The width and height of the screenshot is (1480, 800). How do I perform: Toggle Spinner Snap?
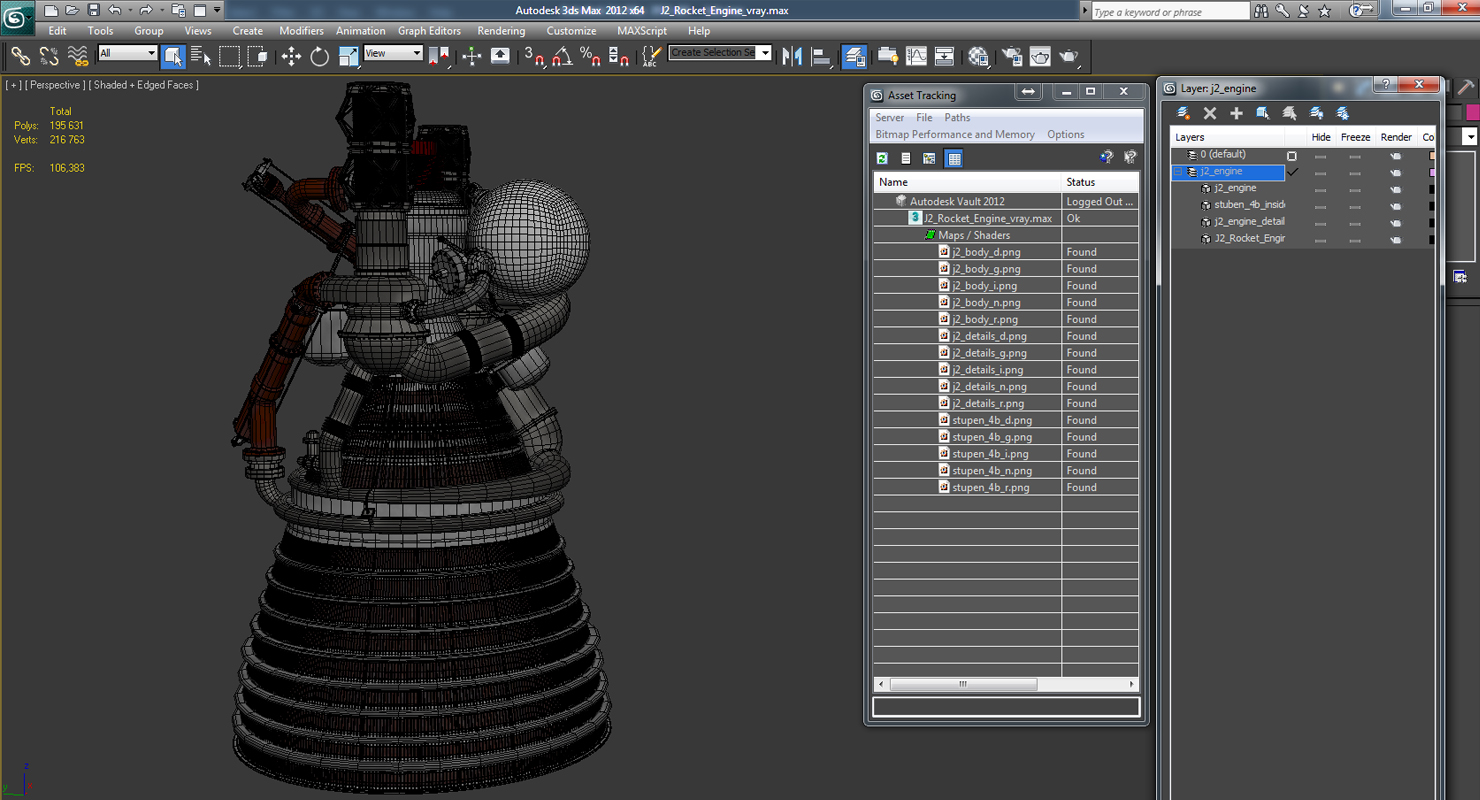pos(619,57)
